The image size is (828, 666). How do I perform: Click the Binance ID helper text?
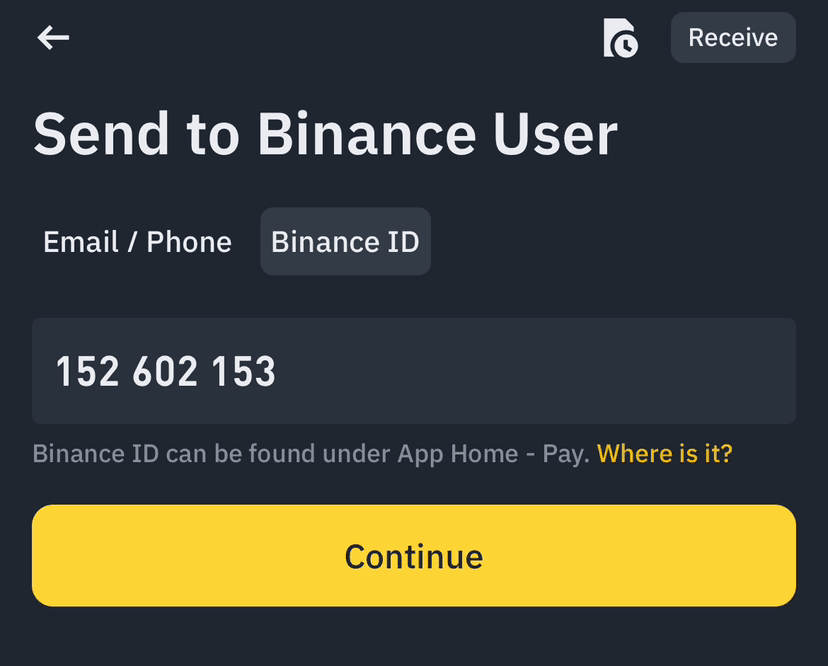[310, 454]
